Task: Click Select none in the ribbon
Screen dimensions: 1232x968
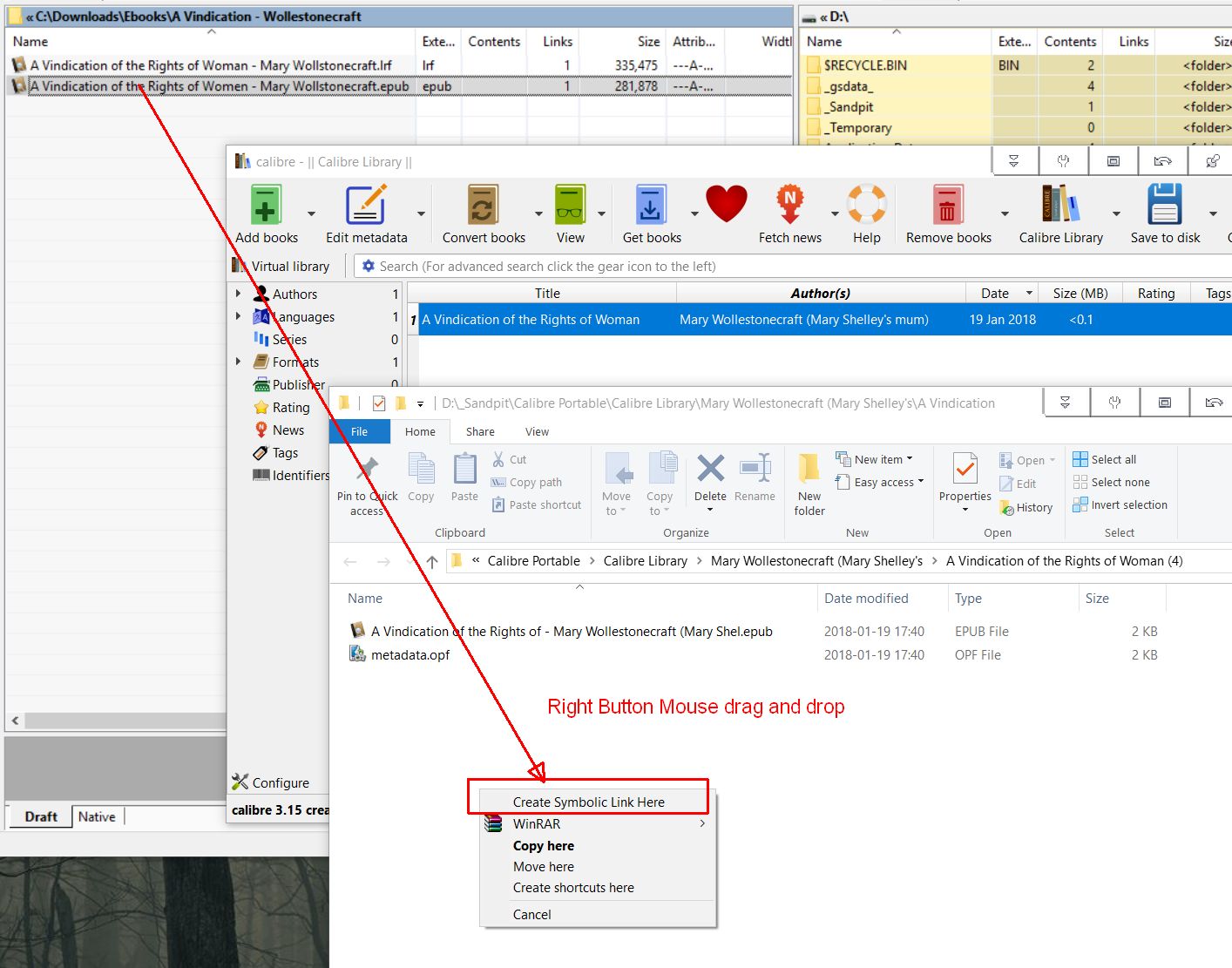Action: 1112,482
